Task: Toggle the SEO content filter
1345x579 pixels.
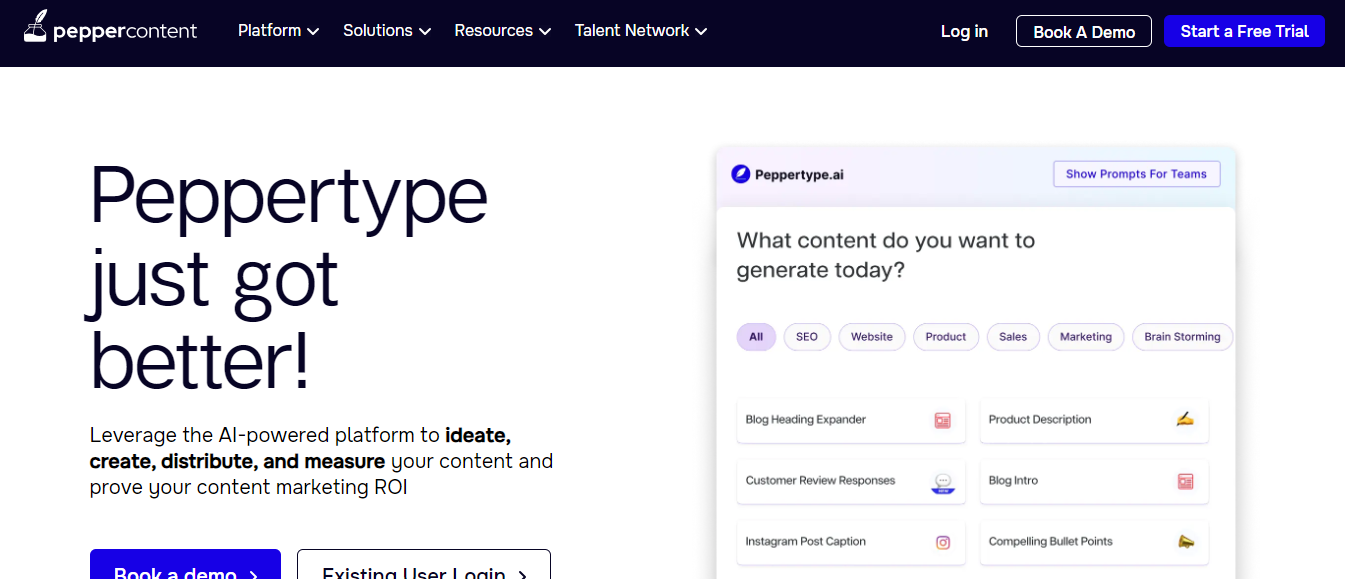Action: click(807, 337)
